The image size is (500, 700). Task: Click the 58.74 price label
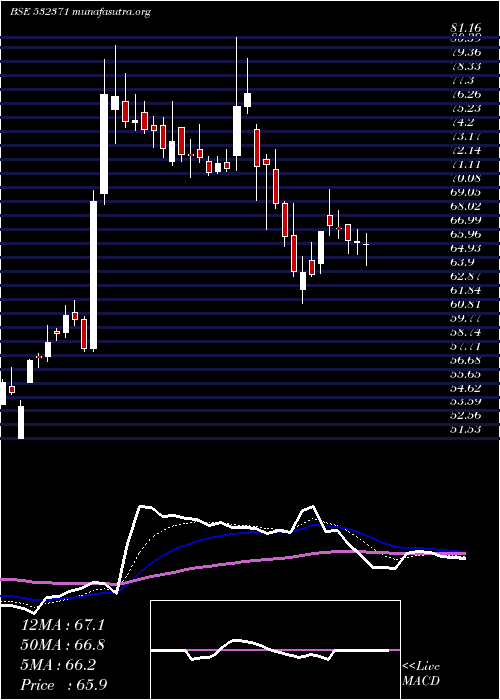point(466,333)
